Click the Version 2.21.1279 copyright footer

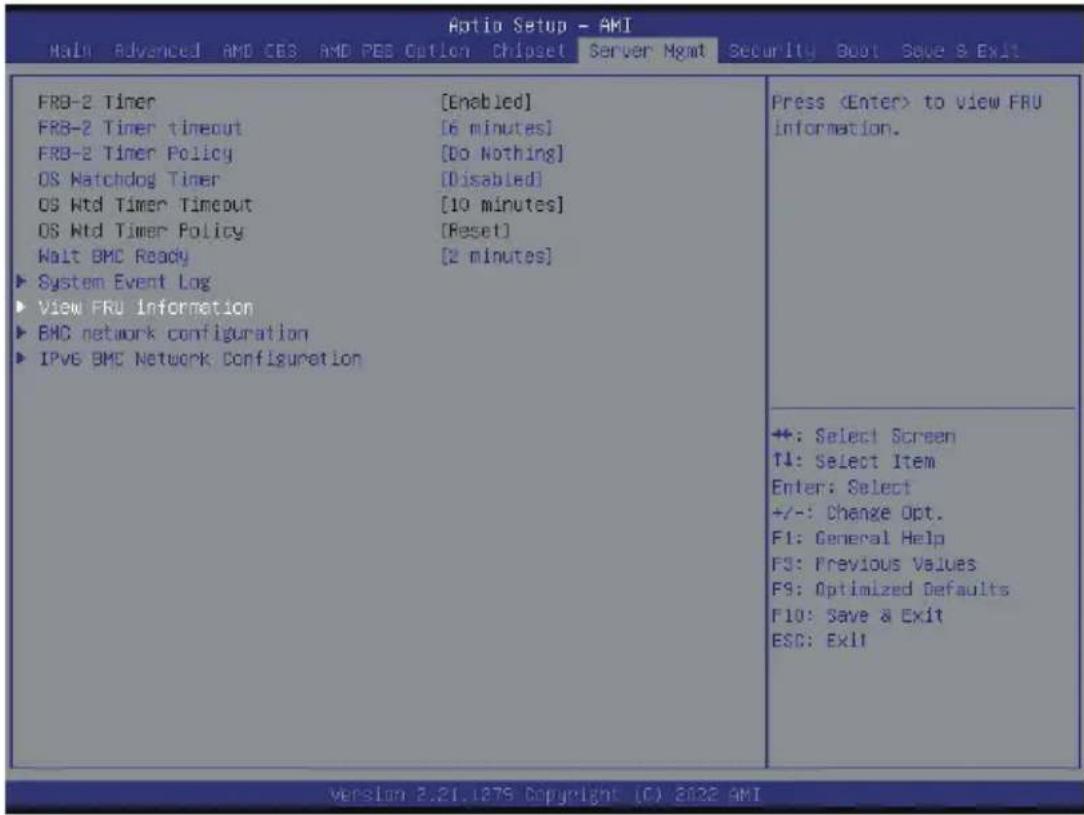(545, 795)
